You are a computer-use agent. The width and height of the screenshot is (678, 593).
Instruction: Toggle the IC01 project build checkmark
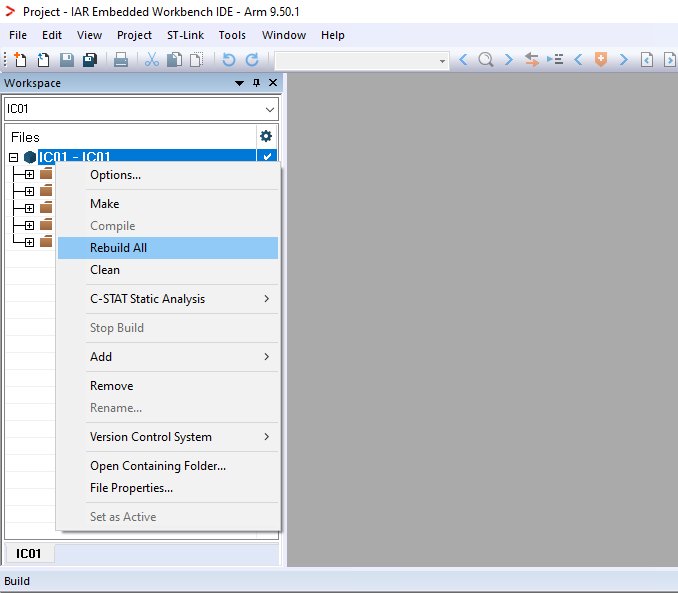point(267,156)
